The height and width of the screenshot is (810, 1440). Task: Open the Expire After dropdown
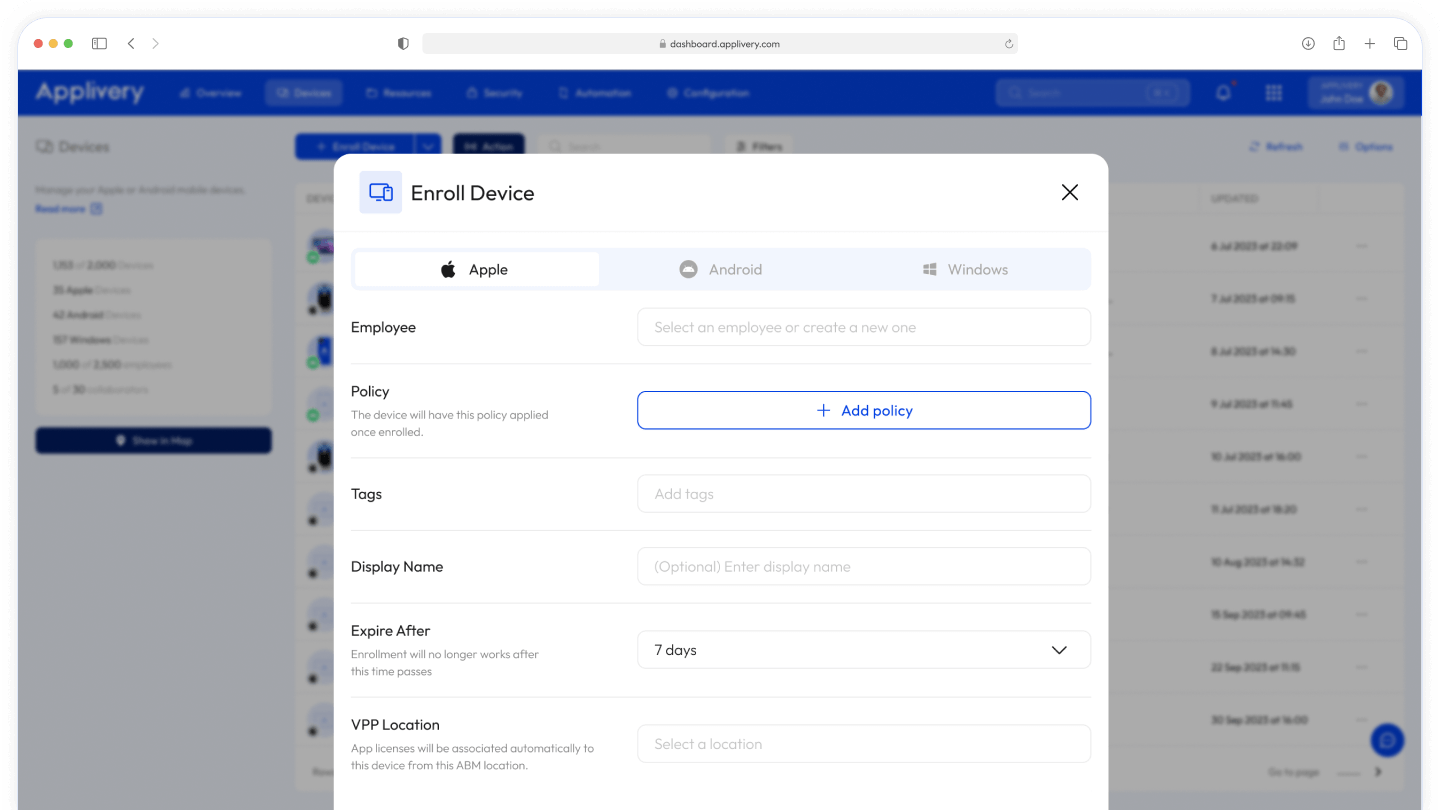click(x=864, y=650)
